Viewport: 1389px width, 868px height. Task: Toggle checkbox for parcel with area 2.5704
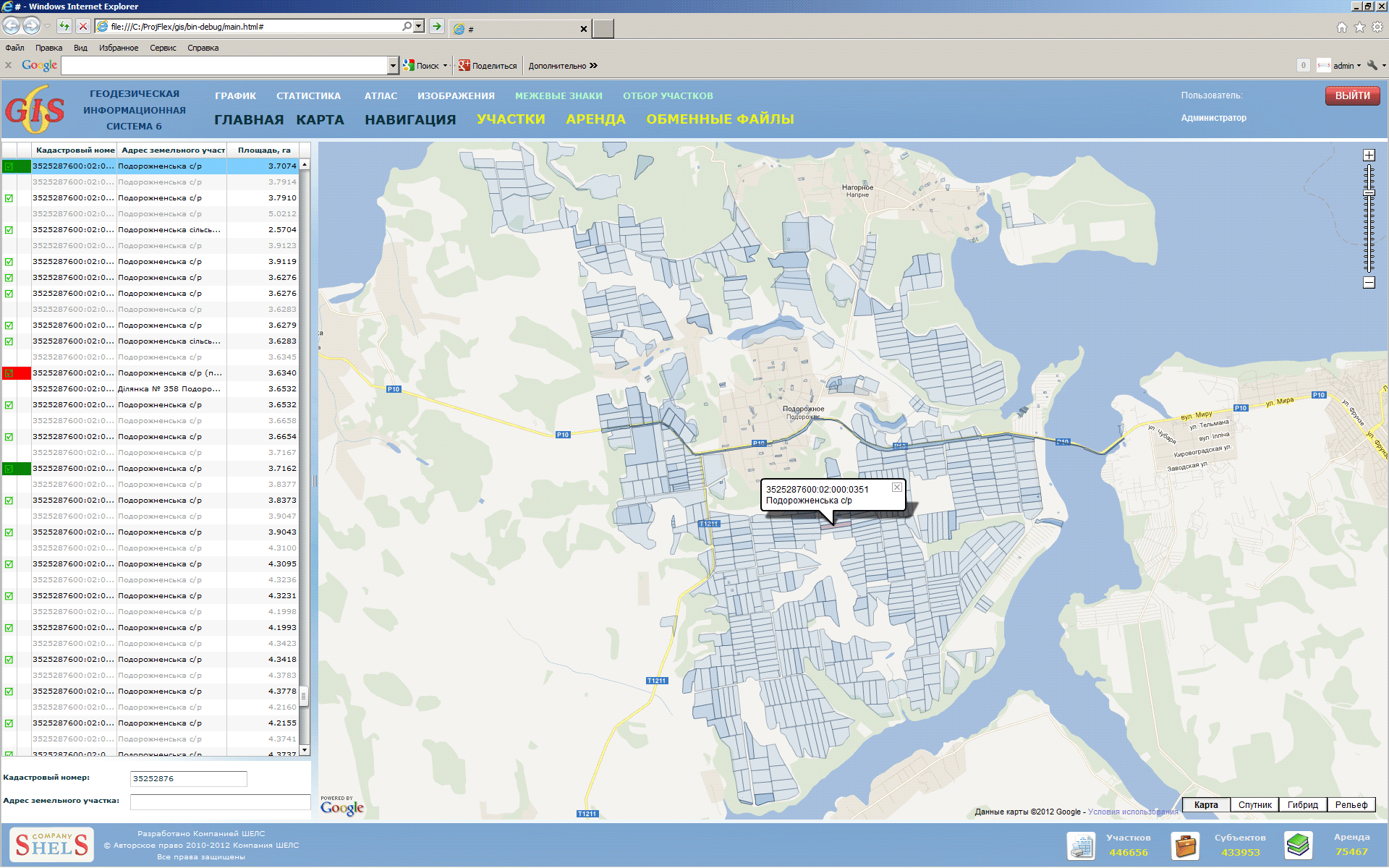[x=9, y=230]
